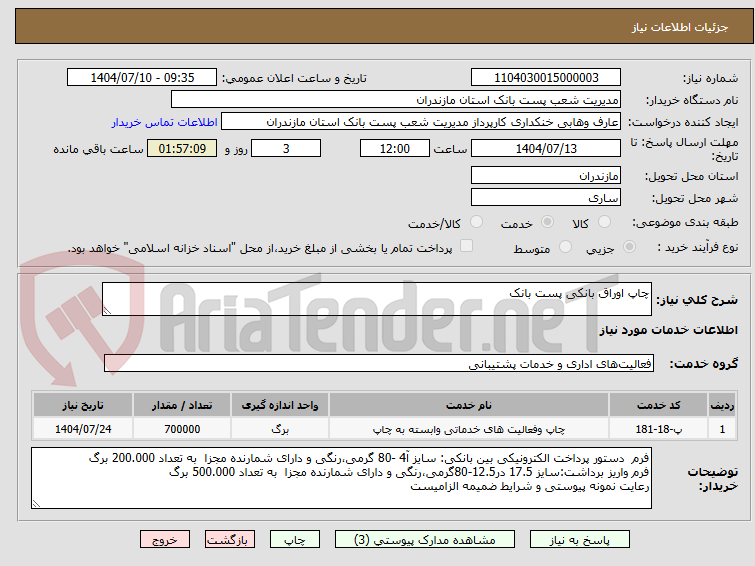Click the resize handle of توضیحات خریدار box
Image resolution: width=755 pixels, height=566 pixels.
[x=37, y=503]
